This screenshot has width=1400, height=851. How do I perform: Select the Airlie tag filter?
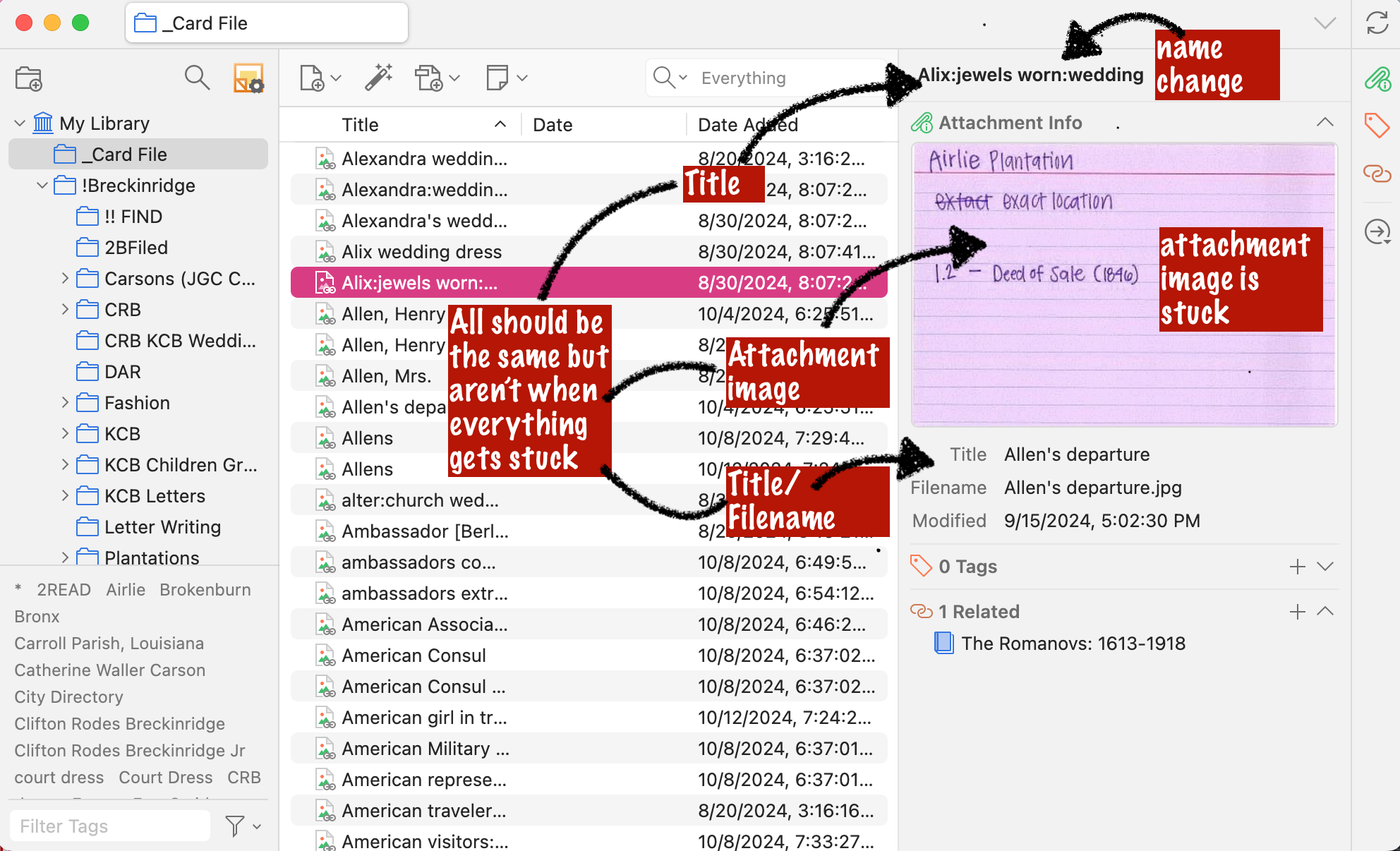tap(126, 590)
